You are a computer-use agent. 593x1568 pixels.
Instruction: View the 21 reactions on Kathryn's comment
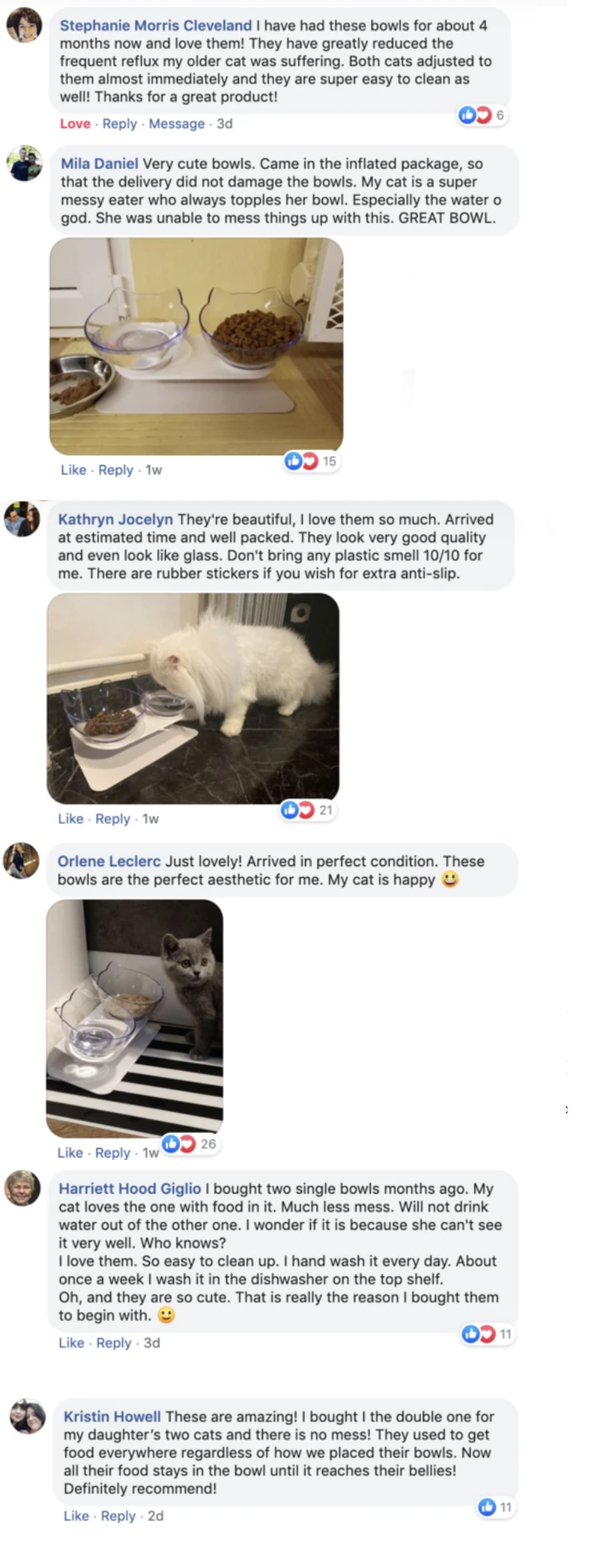(x=308, y=809)
